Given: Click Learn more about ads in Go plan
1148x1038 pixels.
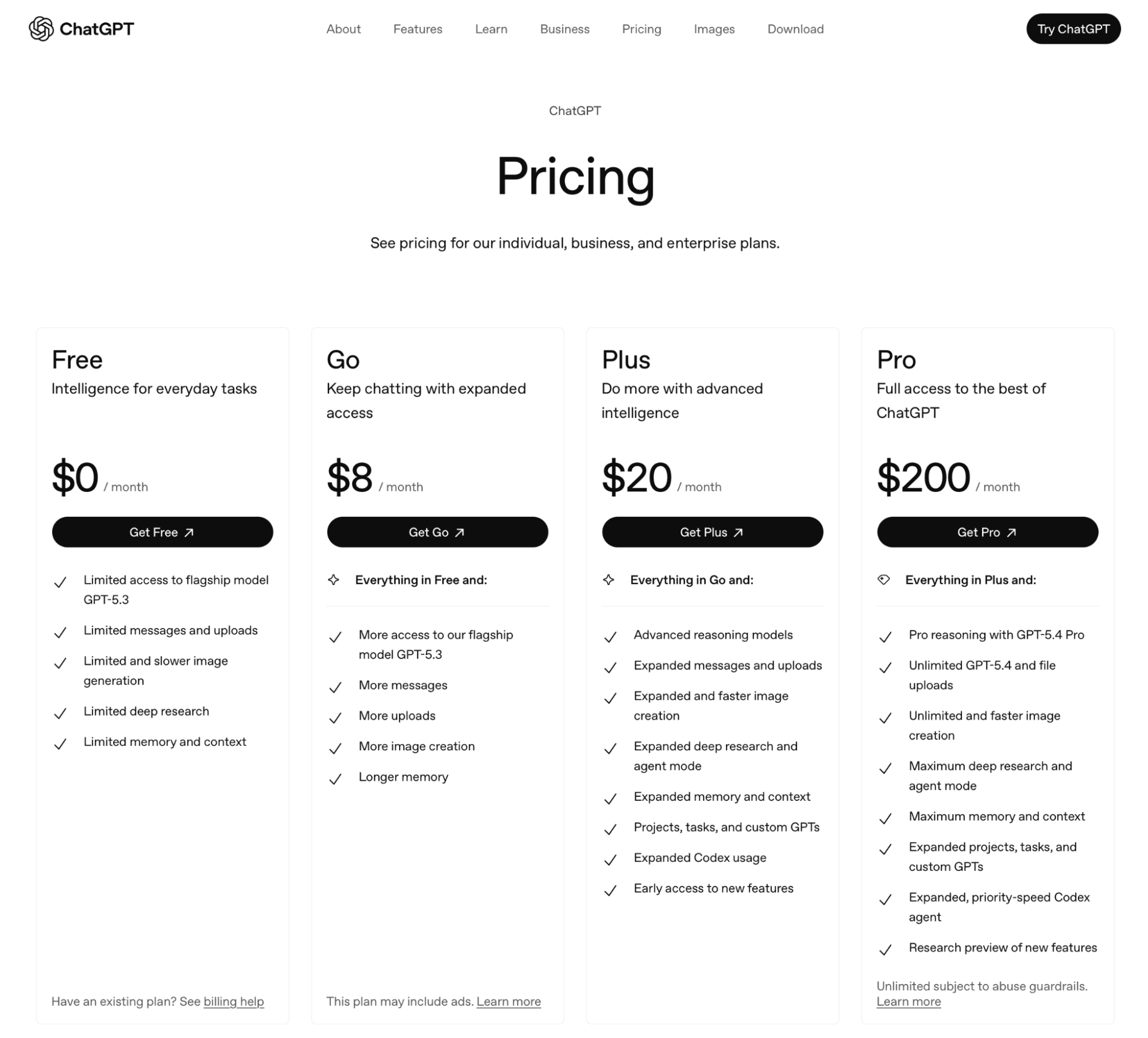Looking at the screenshot, I should coord(508,1002).
